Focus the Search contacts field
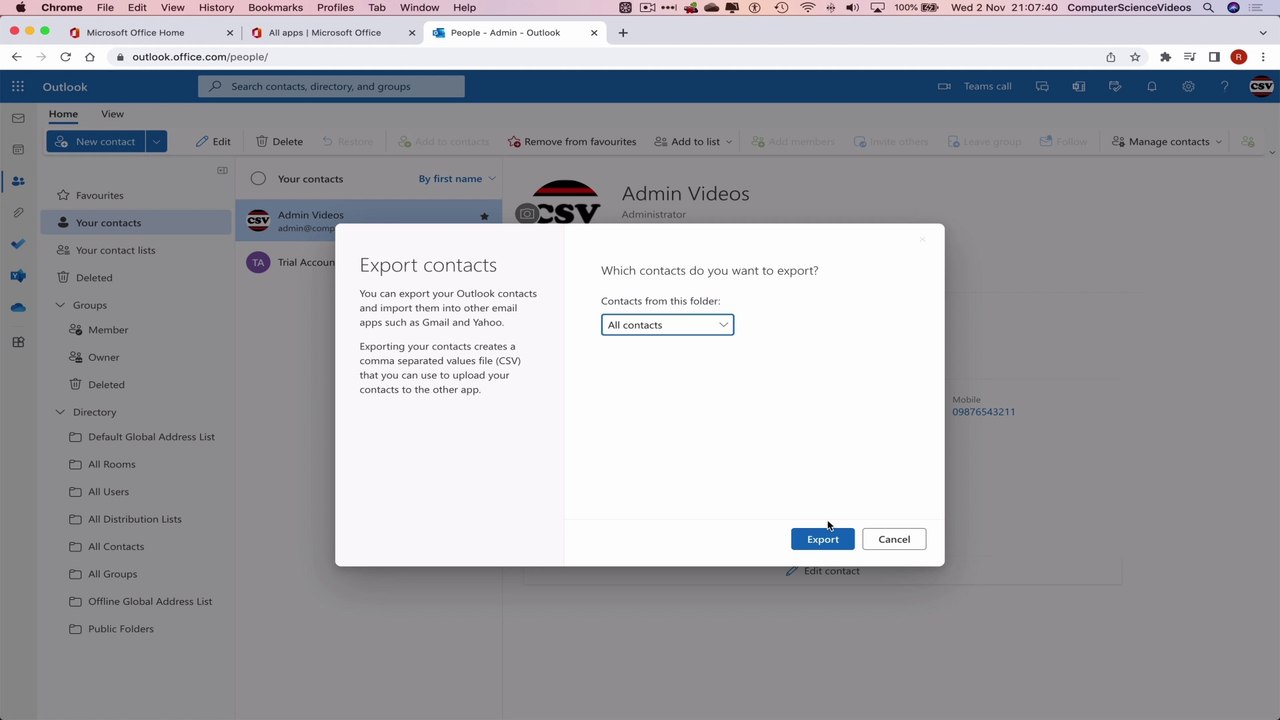1280x720 pixels. (332, 87)
